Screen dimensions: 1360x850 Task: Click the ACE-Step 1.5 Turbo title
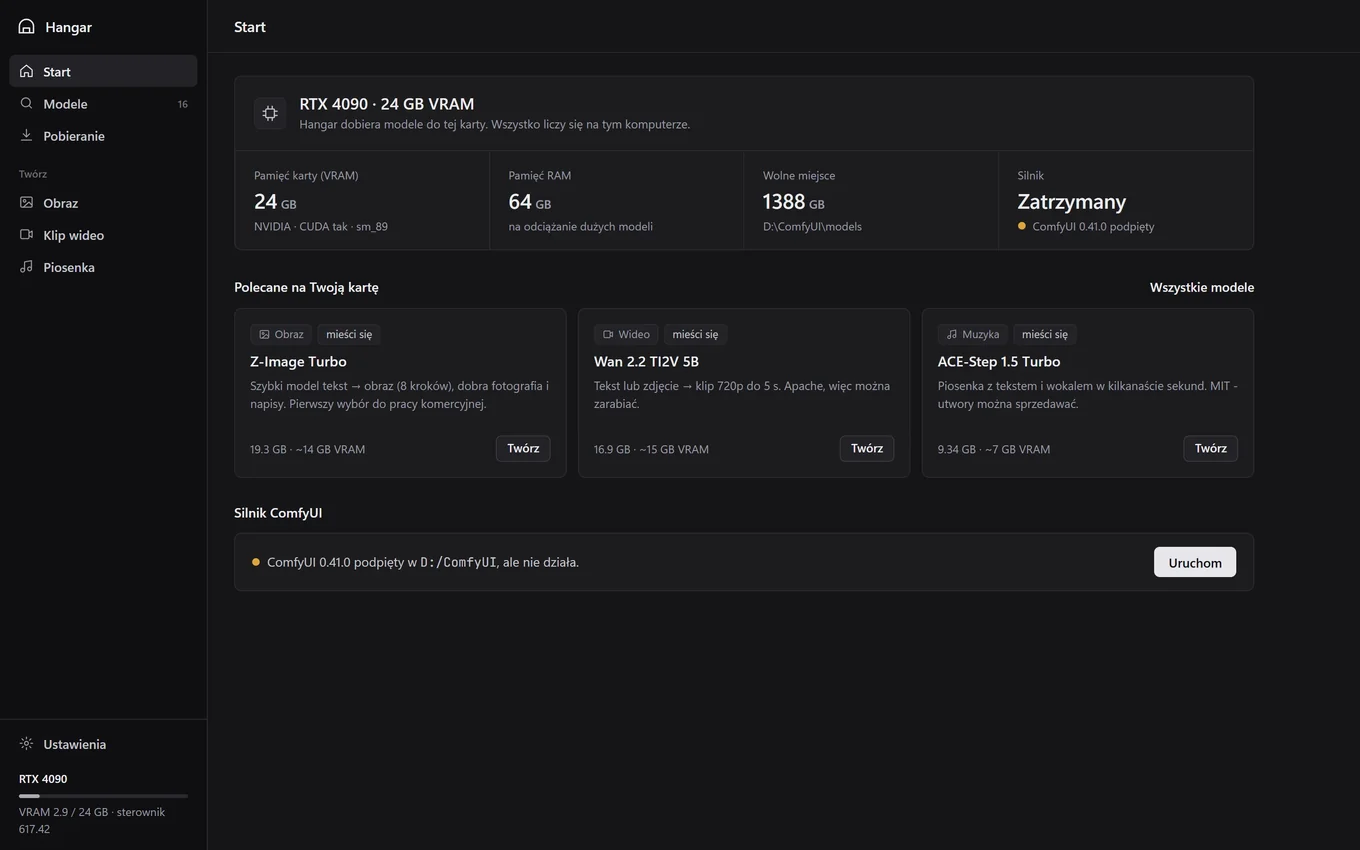(x=999, y=361)
